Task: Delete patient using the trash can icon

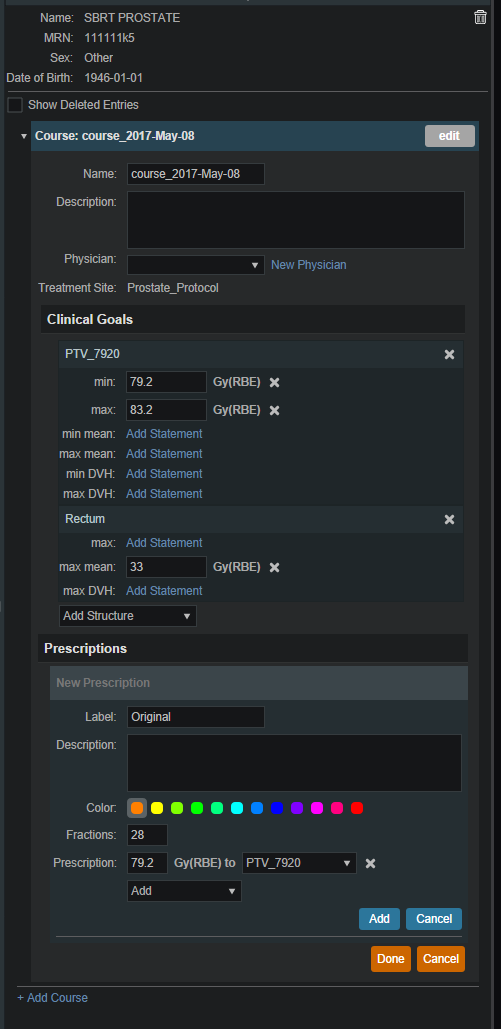Action: (480, 17)
